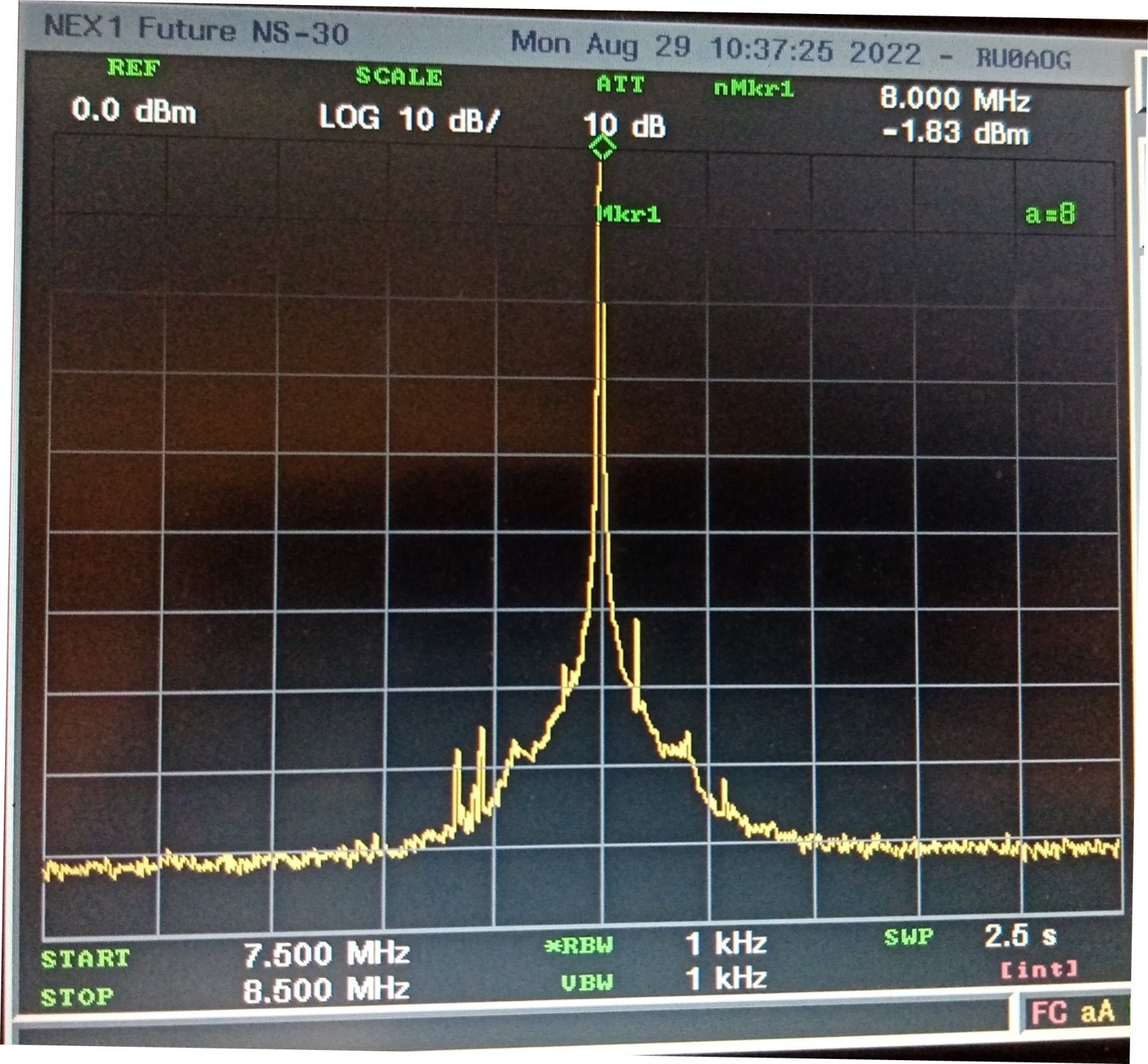Select the REF label

[134, 68]
